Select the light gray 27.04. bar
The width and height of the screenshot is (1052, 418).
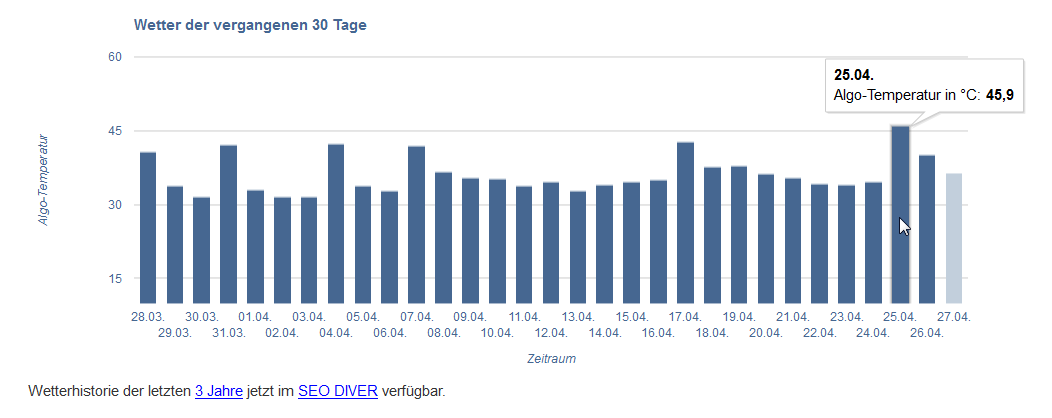coord(954,238)
